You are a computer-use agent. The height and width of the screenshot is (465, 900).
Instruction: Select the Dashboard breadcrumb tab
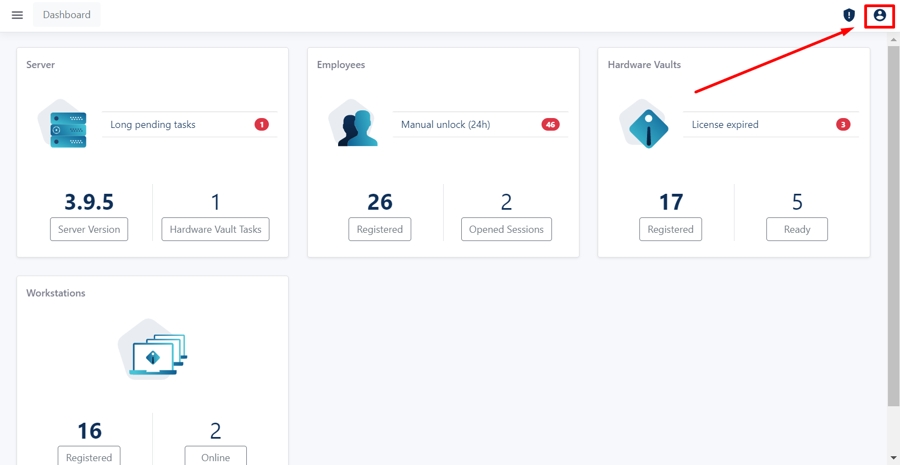click(x=67, y=15)
